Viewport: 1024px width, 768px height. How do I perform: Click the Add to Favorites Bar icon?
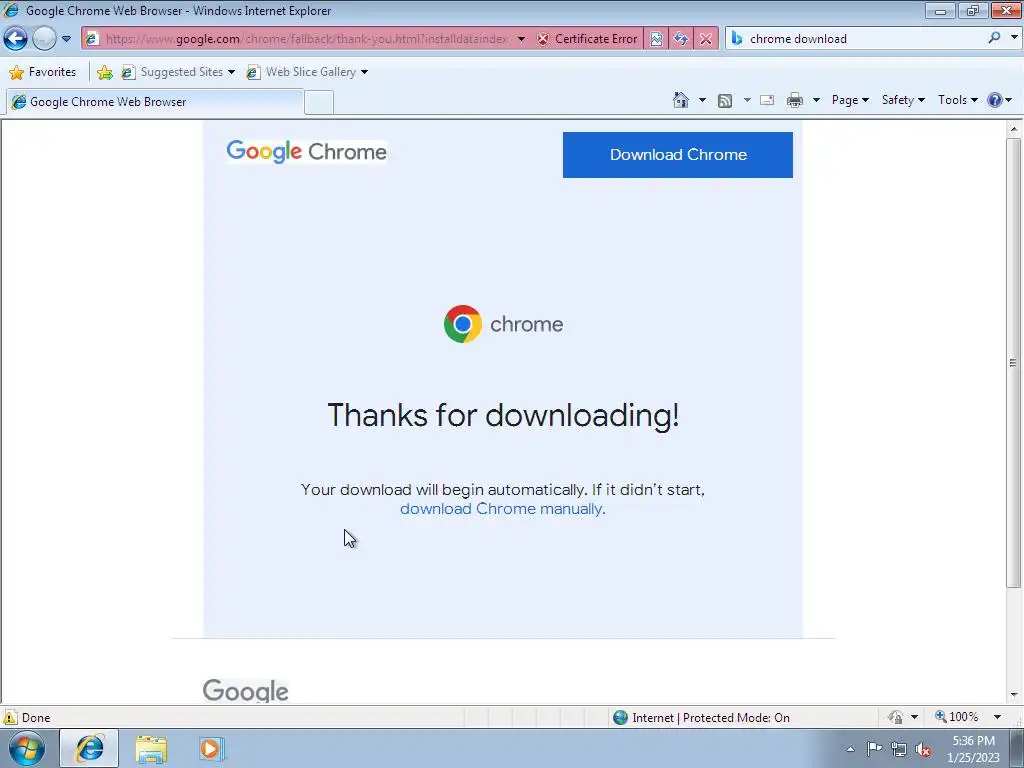click(x=104, y=72)
